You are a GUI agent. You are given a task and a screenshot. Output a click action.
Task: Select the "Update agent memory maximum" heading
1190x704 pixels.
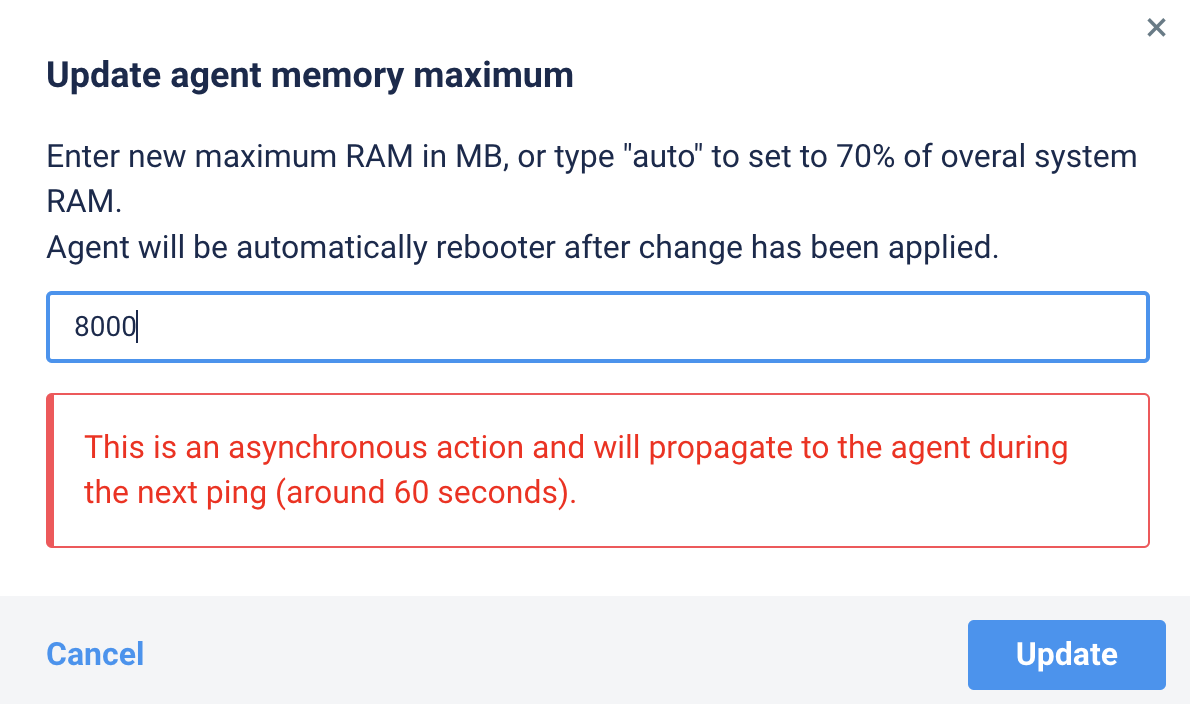(310, 75)
